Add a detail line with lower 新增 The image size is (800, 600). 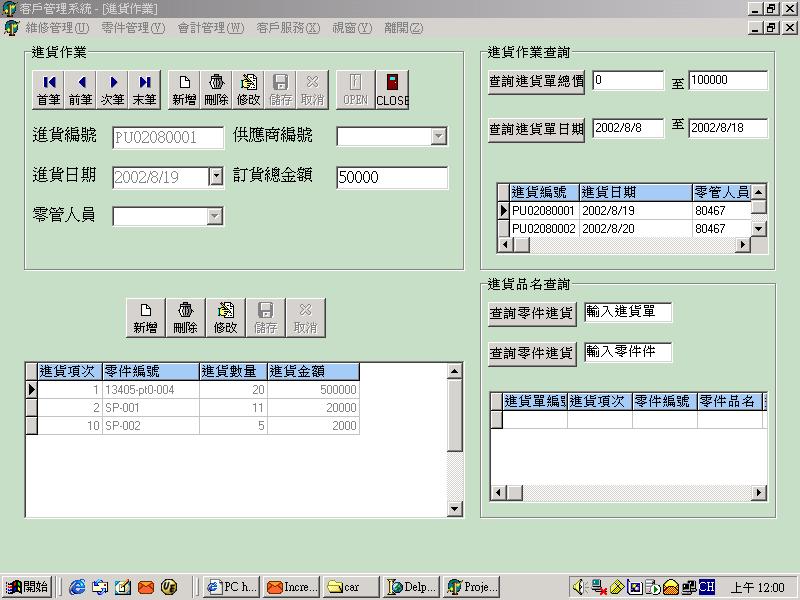(145, 318)
